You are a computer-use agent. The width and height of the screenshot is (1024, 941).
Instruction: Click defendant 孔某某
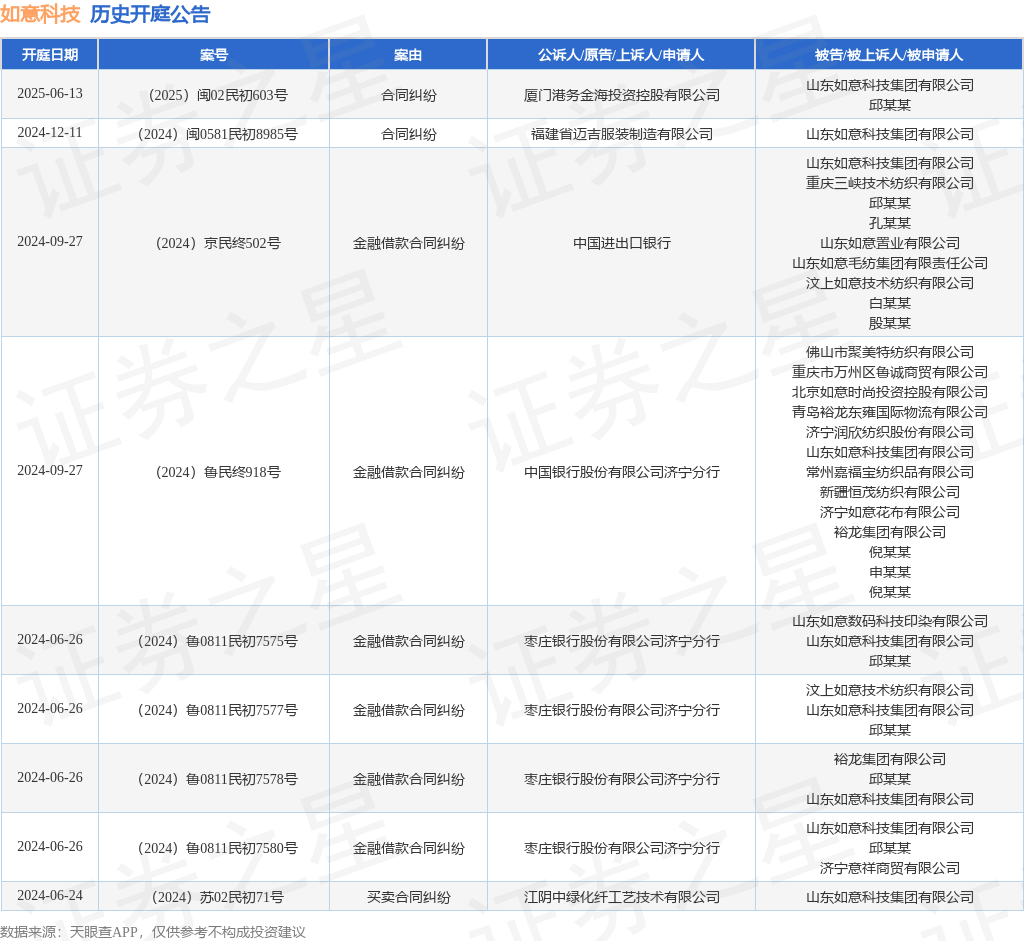coord(889,223)
